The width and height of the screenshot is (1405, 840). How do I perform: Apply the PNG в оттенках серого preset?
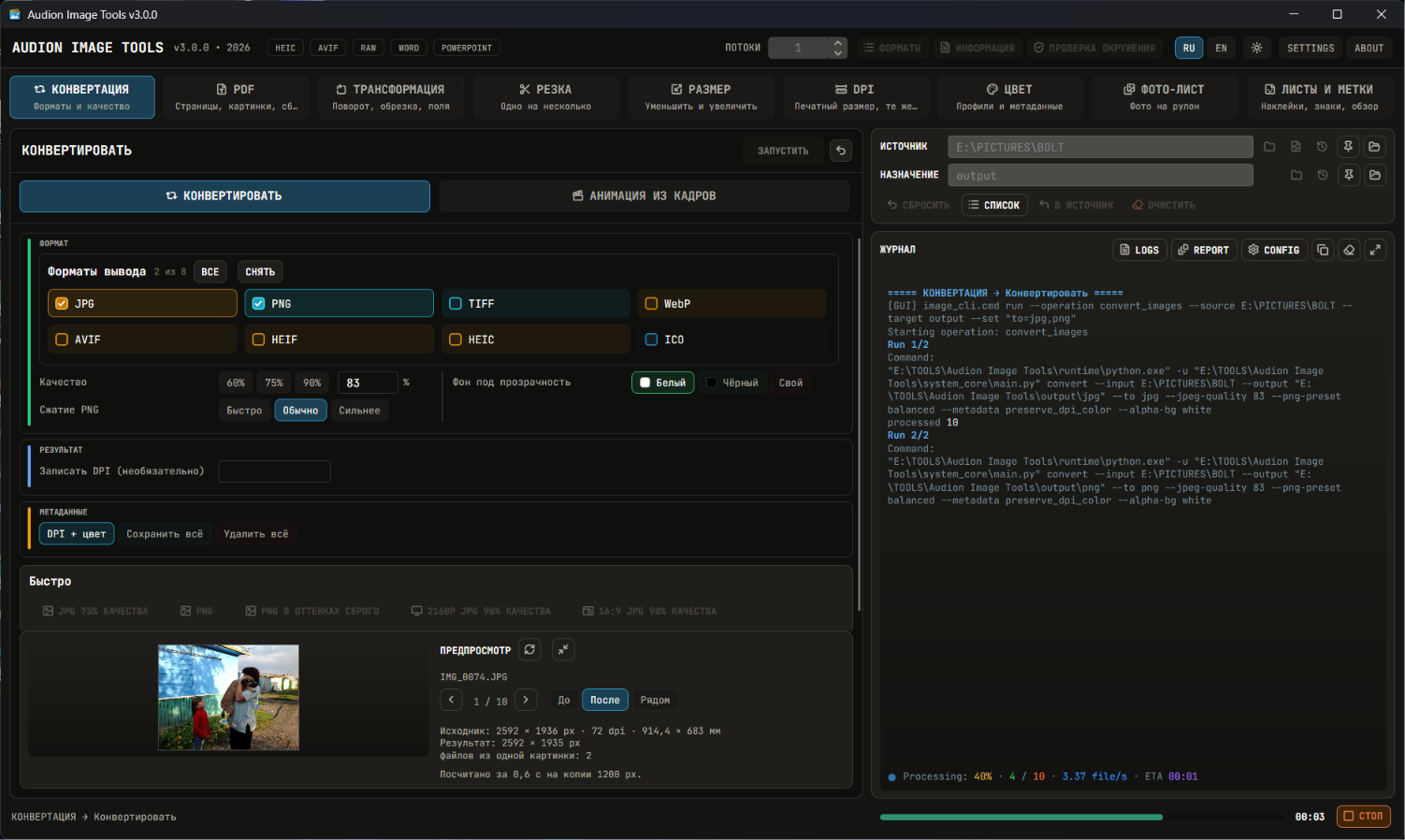click(312, 611)
